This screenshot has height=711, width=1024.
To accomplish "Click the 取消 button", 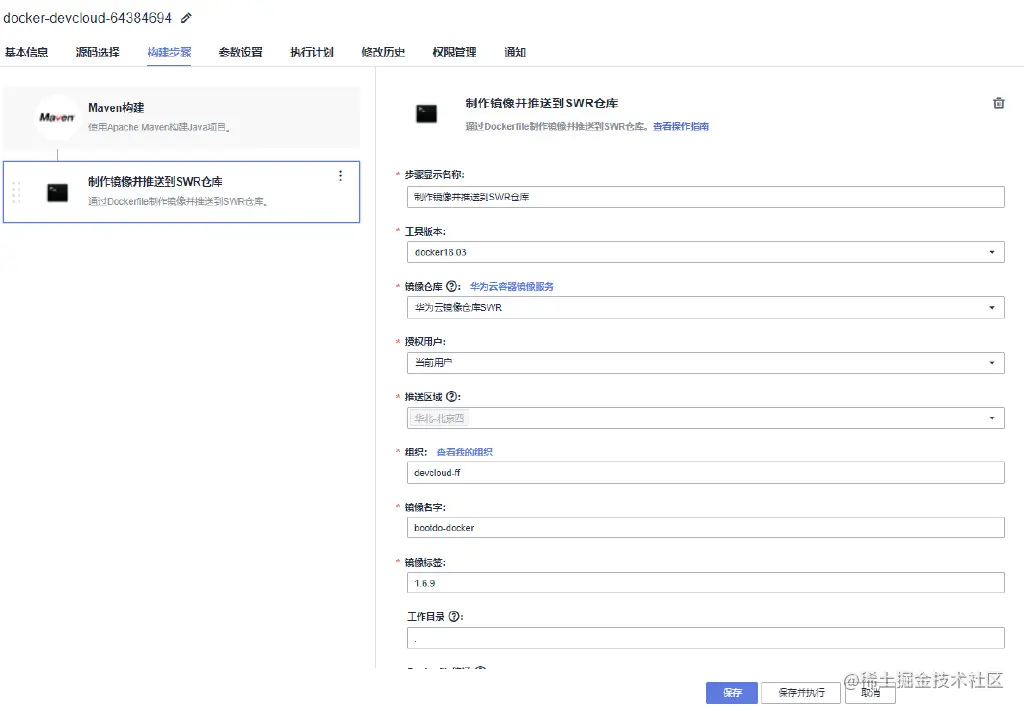I will 870,693.
